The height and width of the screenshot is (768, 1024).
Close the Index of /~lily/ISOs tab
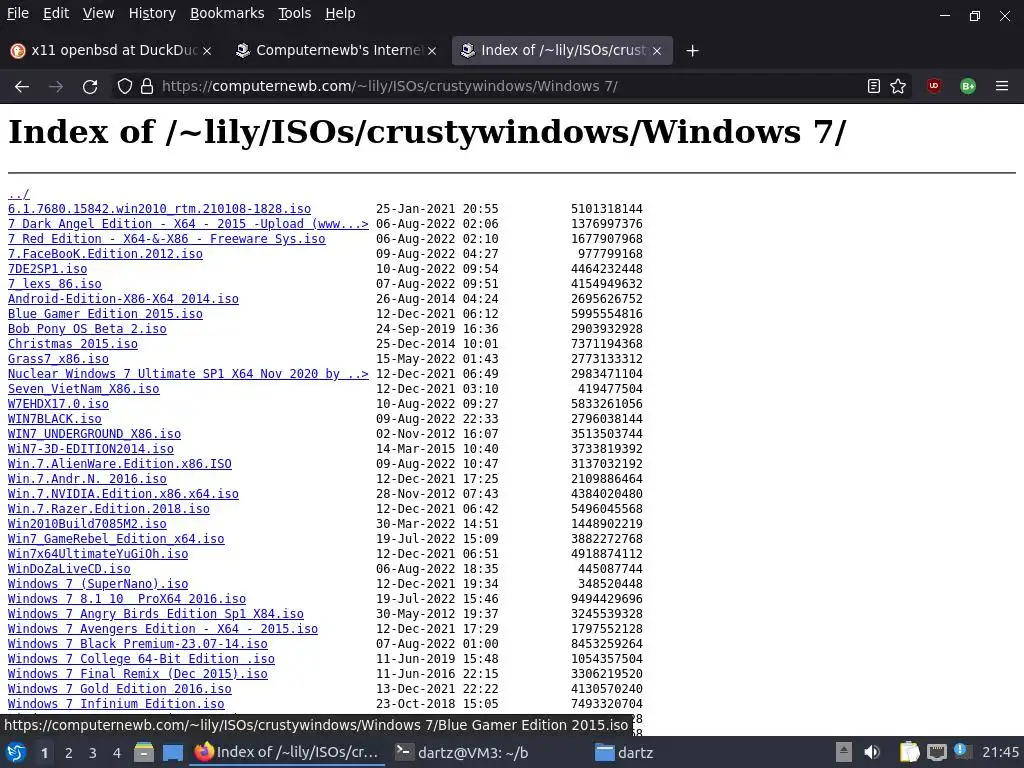[x=657, y=51]
